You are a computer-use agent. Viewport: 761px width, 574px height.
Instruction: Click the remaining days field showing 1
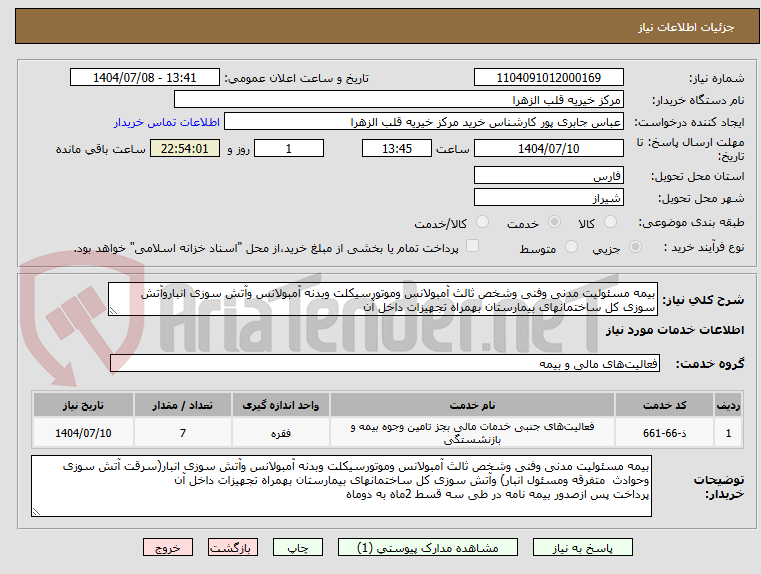(x=289, y=148)
